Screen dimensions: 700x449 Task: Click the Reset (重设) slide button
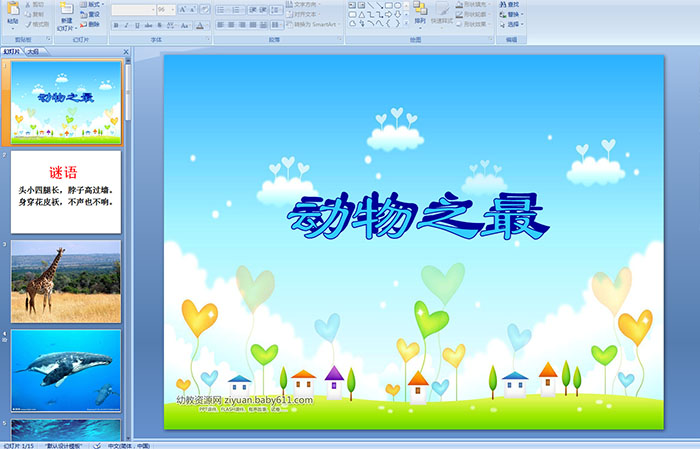pyautogui.click(x=93, y=14)
